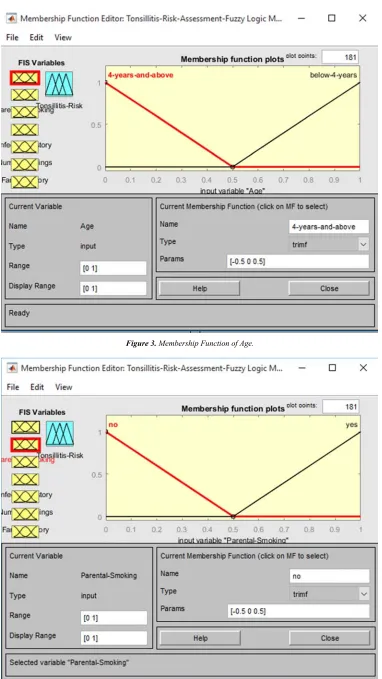Click Close button in the Parental-Smoking window
Viewport: 382px width, 679px height.
[330, 638]
